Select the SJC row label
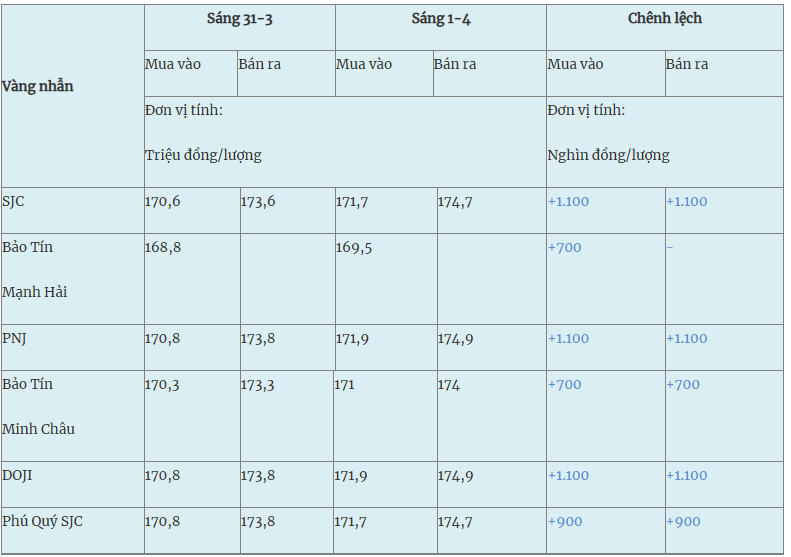 (x=14, y=202)
